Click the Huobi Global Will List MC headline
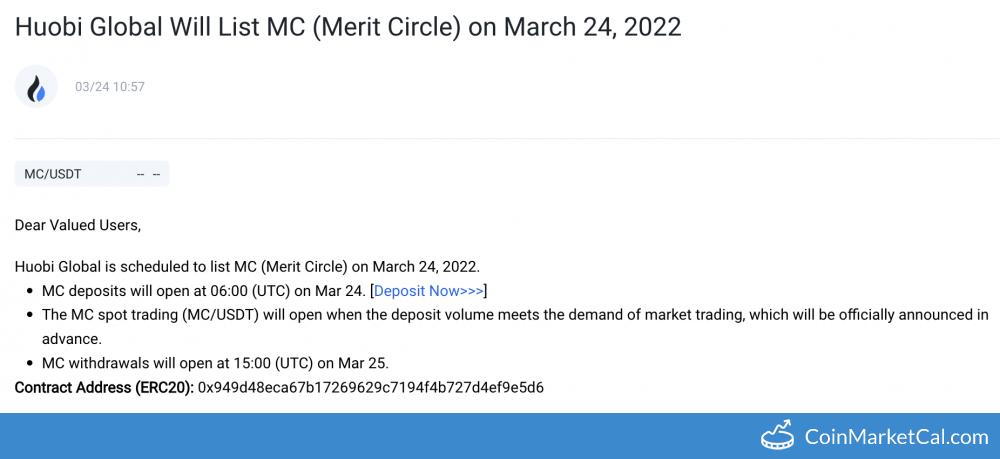Screen dimensions: 1000x459 click(x=348, y=26)
